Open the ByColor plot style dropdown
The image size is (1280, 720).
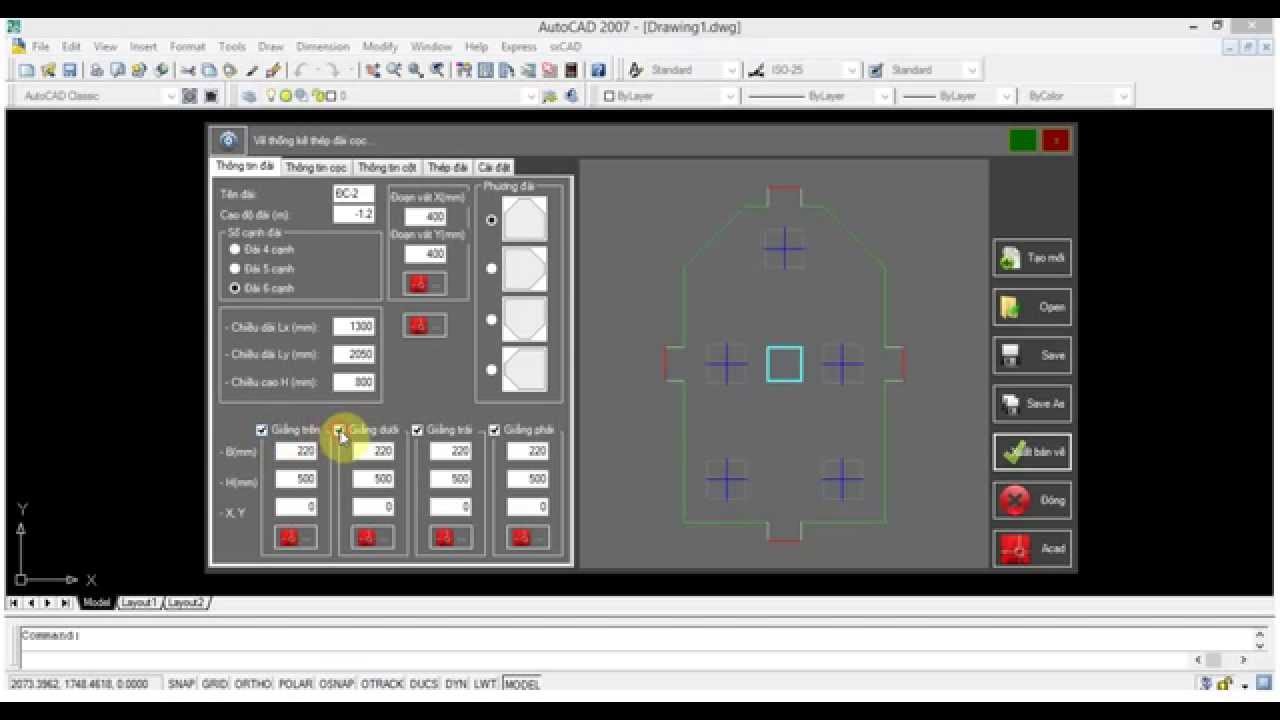coord(1124,96)
